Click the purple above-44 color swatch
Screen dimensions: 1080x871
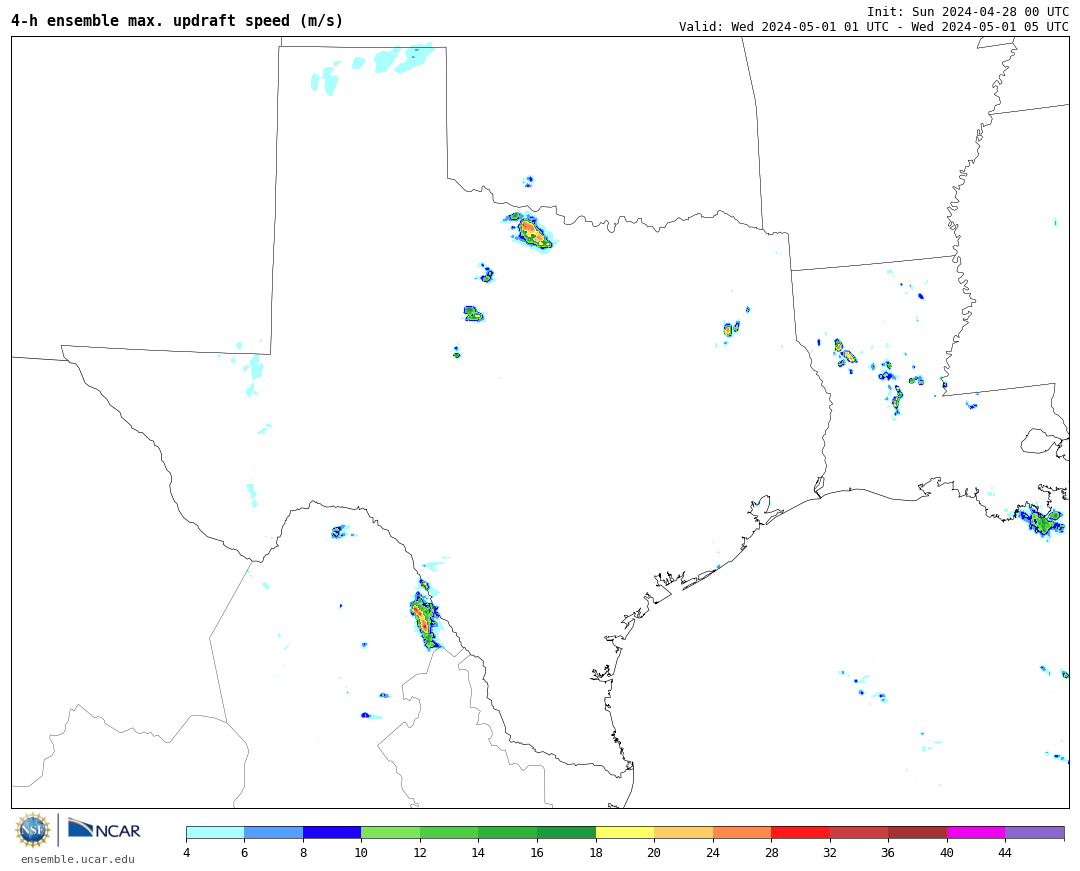pyautogui.click(x=1035, y=832)
